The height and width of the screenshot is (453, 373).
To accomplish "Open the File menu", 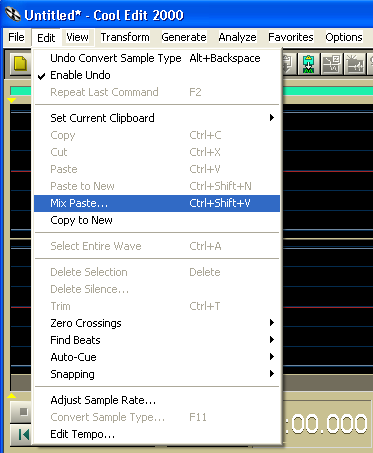I will coord(16,37).
